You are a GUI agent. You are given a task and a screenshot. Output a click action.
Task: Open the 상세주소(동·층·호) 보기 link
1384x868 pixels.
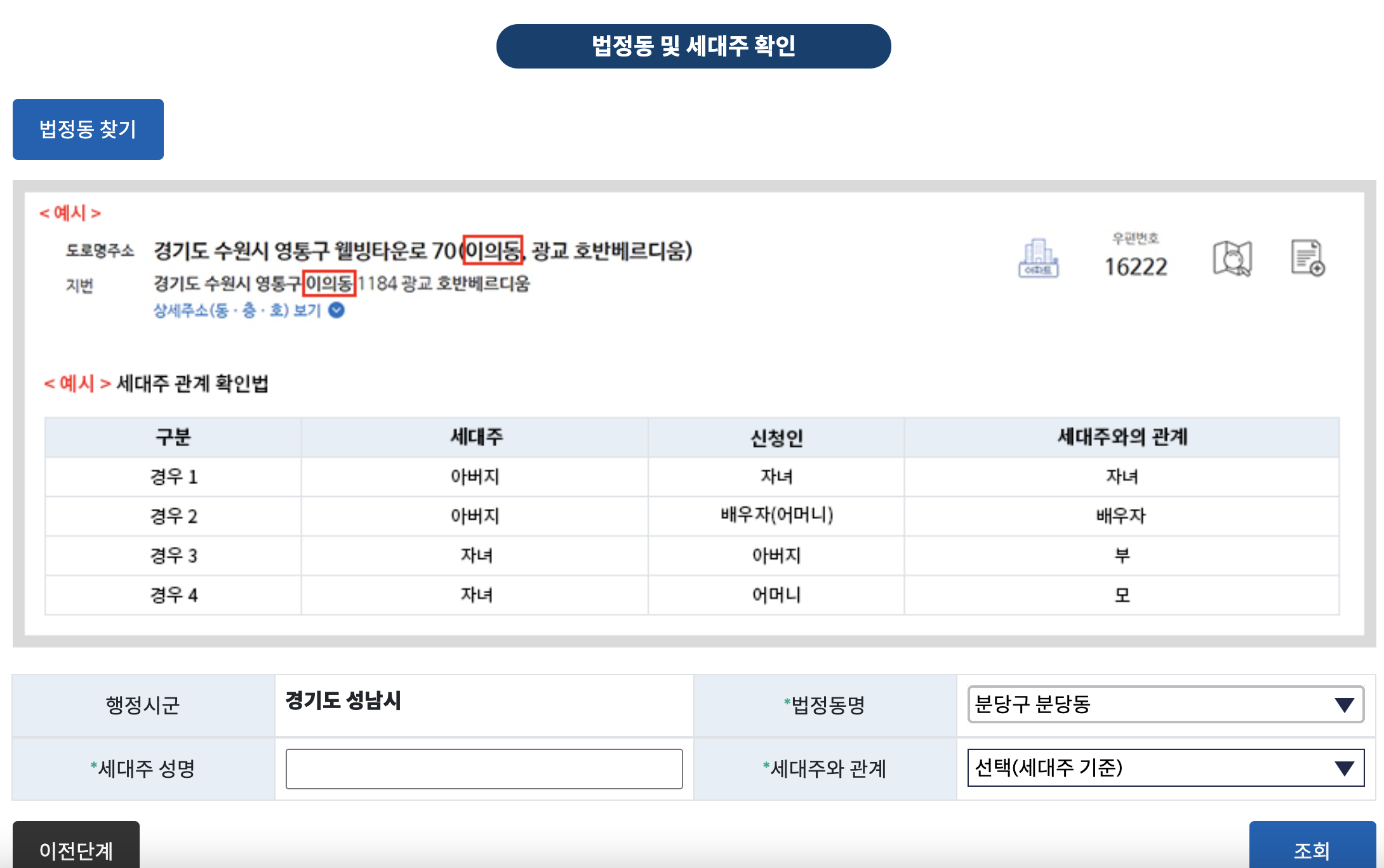[237, 310]
